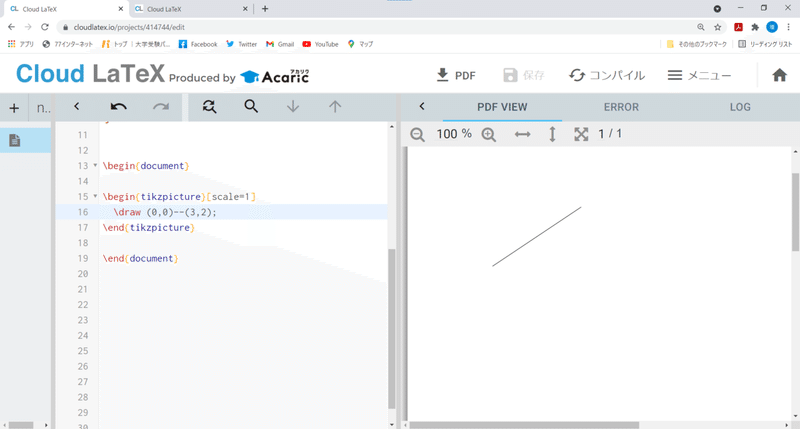800x429 pixels.
Task: Open a new browser tab
Action: pyautogui.click(x=265, y=9)
